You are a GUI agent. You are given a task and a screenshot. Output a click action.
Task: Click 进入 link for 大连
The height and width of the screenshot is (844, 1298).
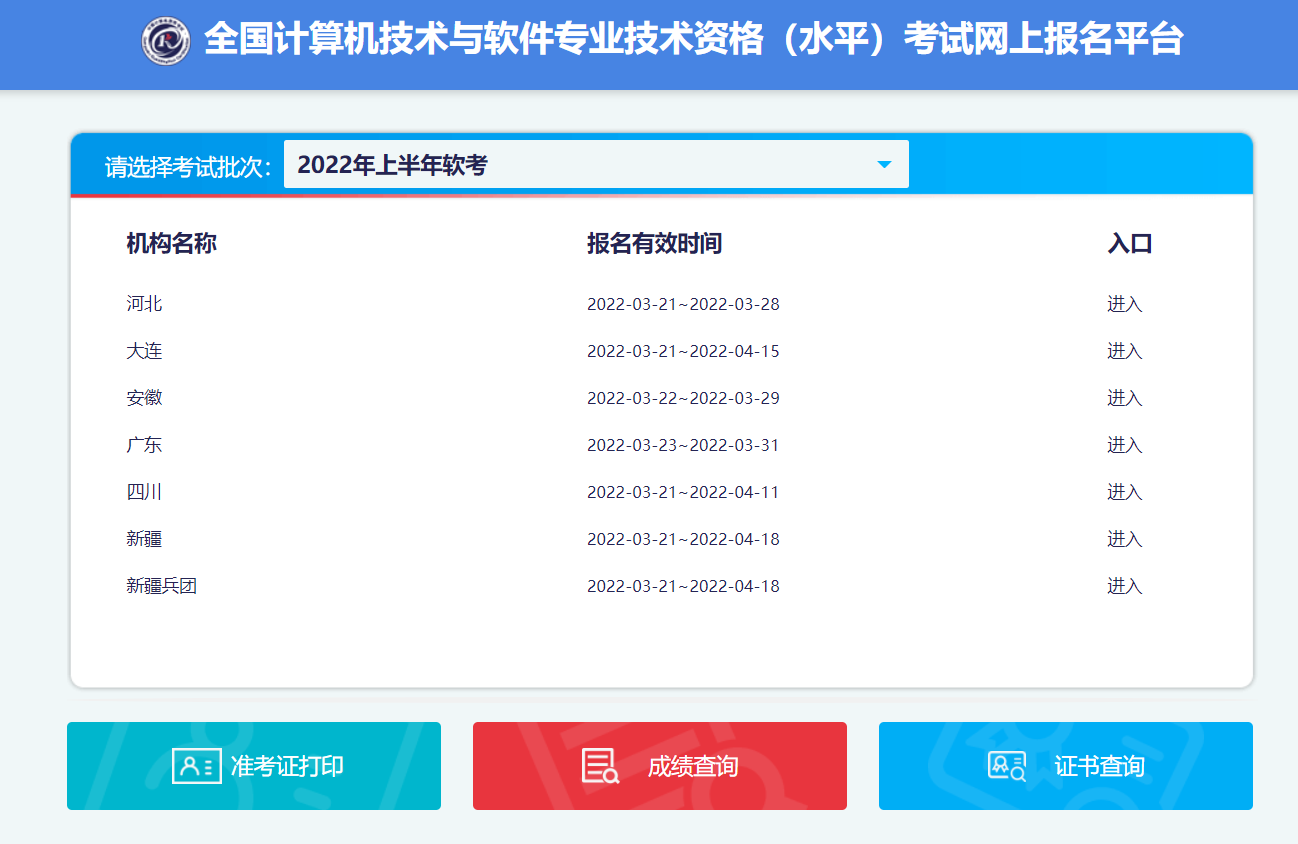pyautogui.click(x=1124, y=351)
